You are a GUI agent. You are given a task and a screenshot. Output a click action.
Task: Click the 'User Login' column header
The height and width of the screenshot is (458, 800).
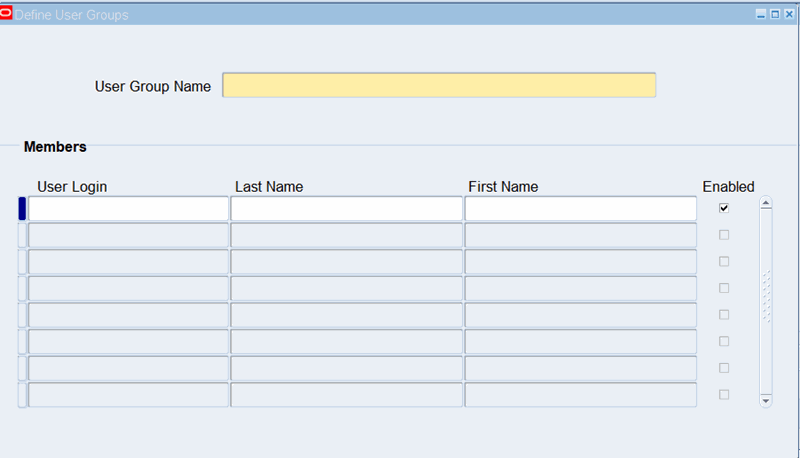[x=72, y=187]
